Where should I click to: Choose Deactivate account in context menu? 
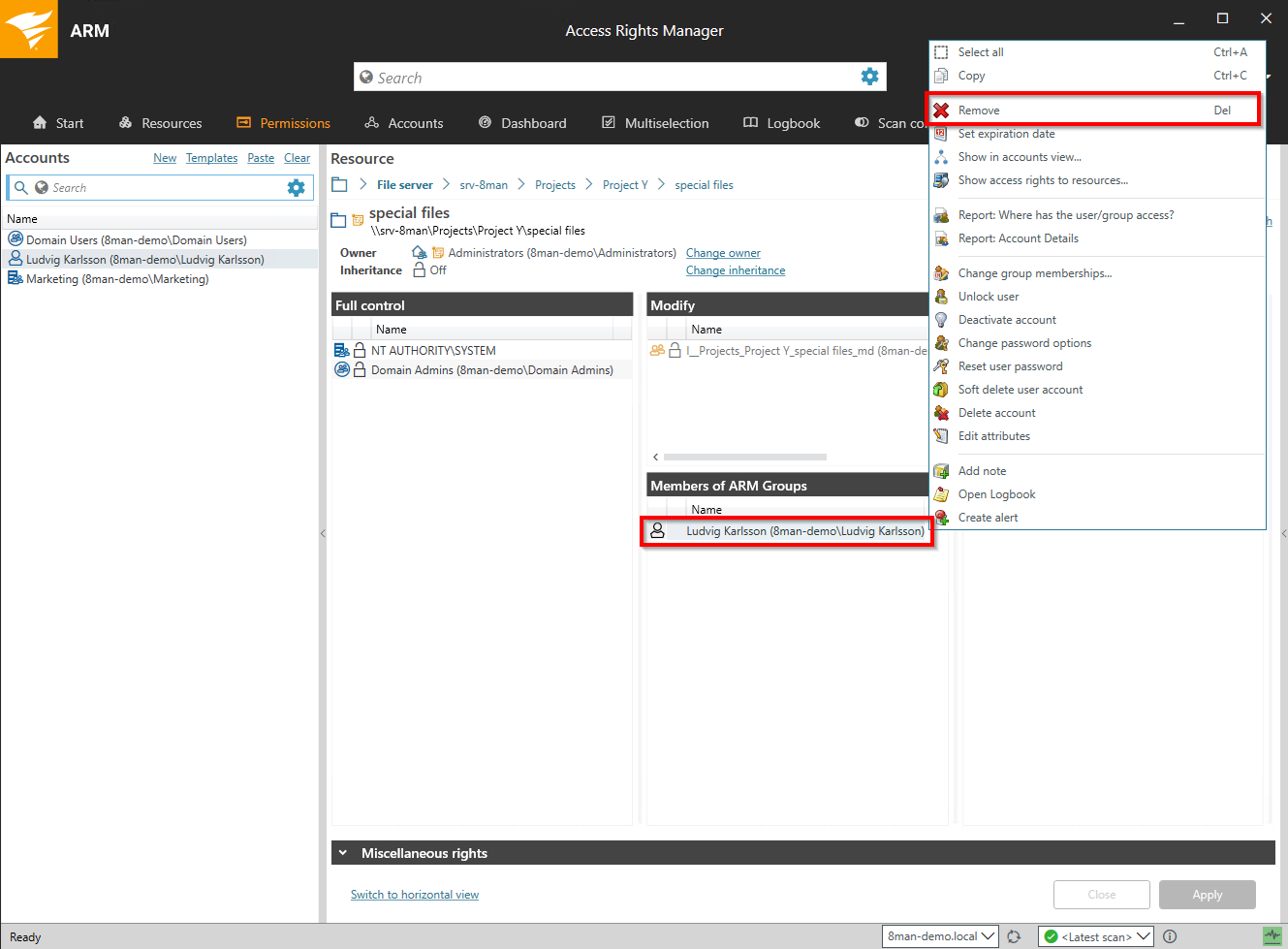[1007, 320]
